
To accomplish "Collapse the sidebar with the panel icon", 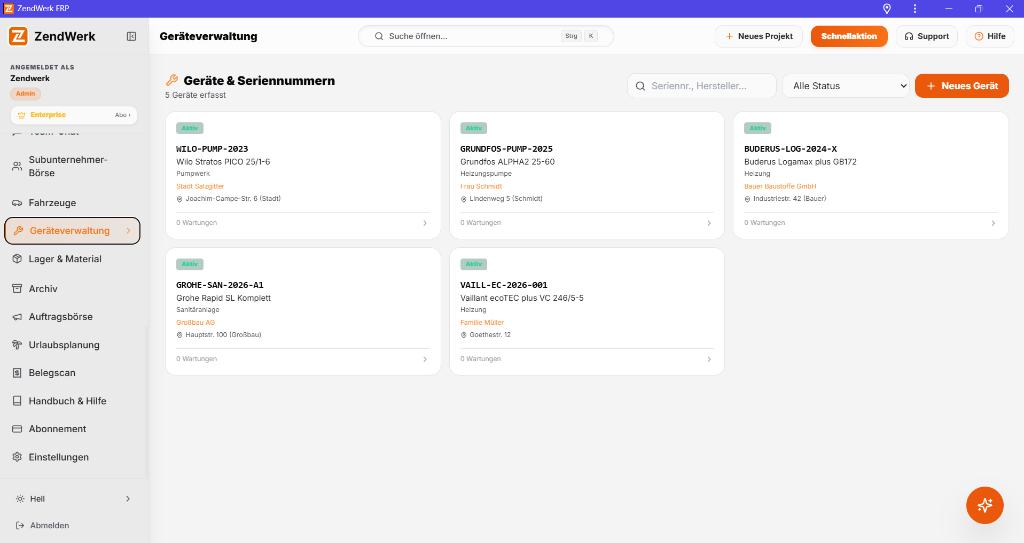I will click(x=131, y=37).
